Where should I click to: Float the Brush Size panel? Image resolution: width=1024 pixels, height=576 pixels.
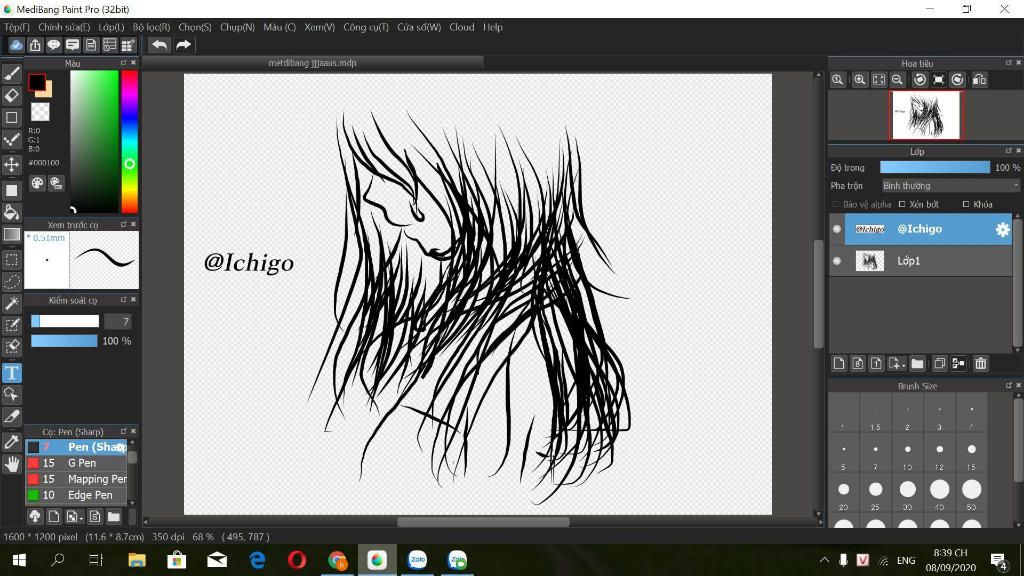click(1008, 385)
